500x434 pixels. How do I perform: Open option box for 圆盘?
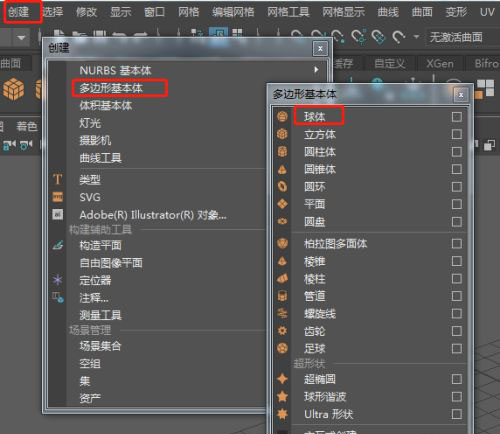457,221
